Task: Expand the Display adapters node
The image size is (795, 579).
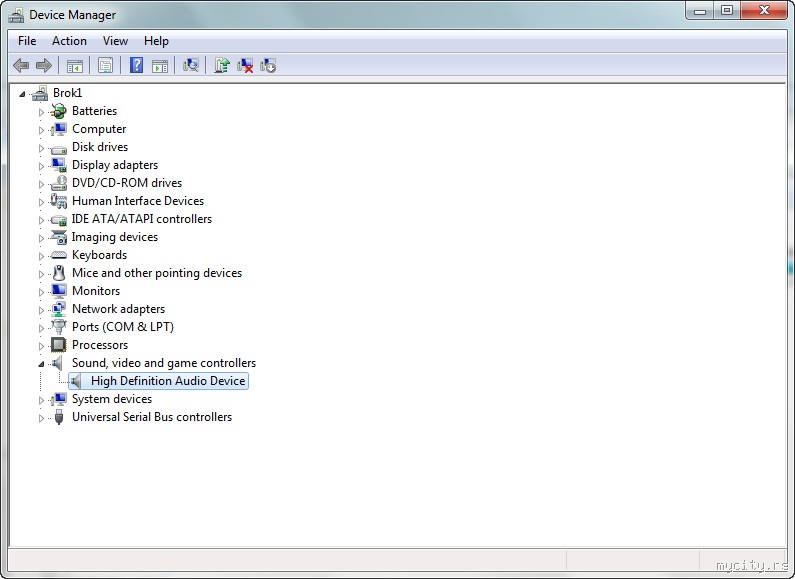Action: 42,166
